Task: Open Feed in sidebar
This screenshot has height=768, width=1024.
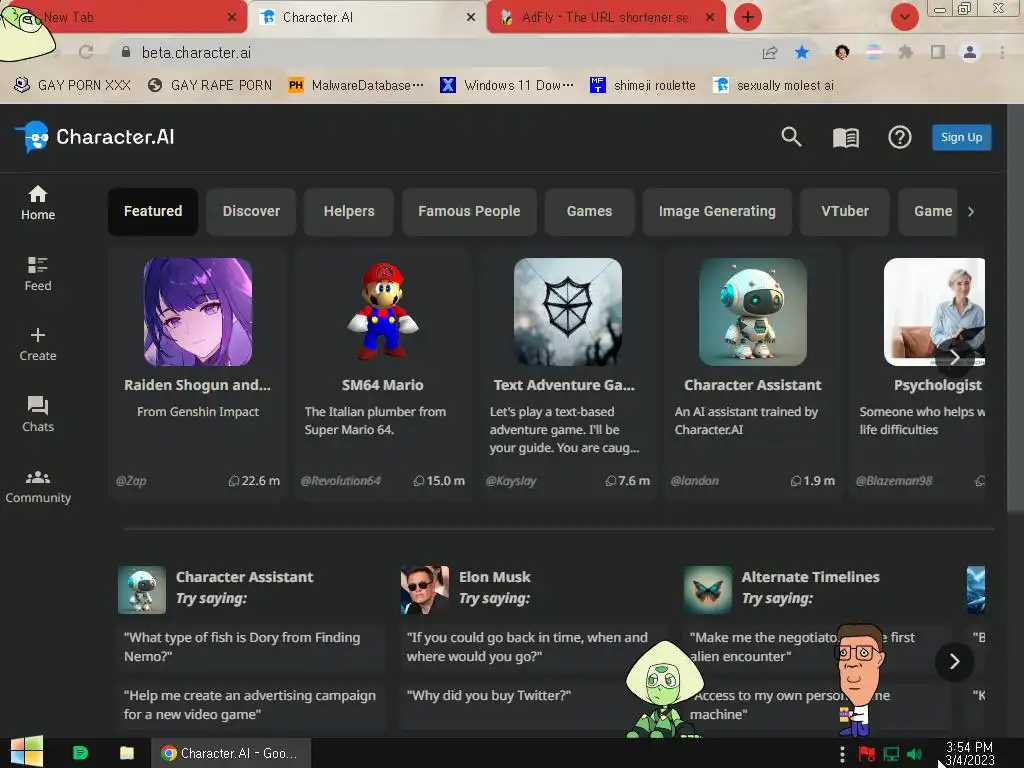Action: click(x=38, y=274)
